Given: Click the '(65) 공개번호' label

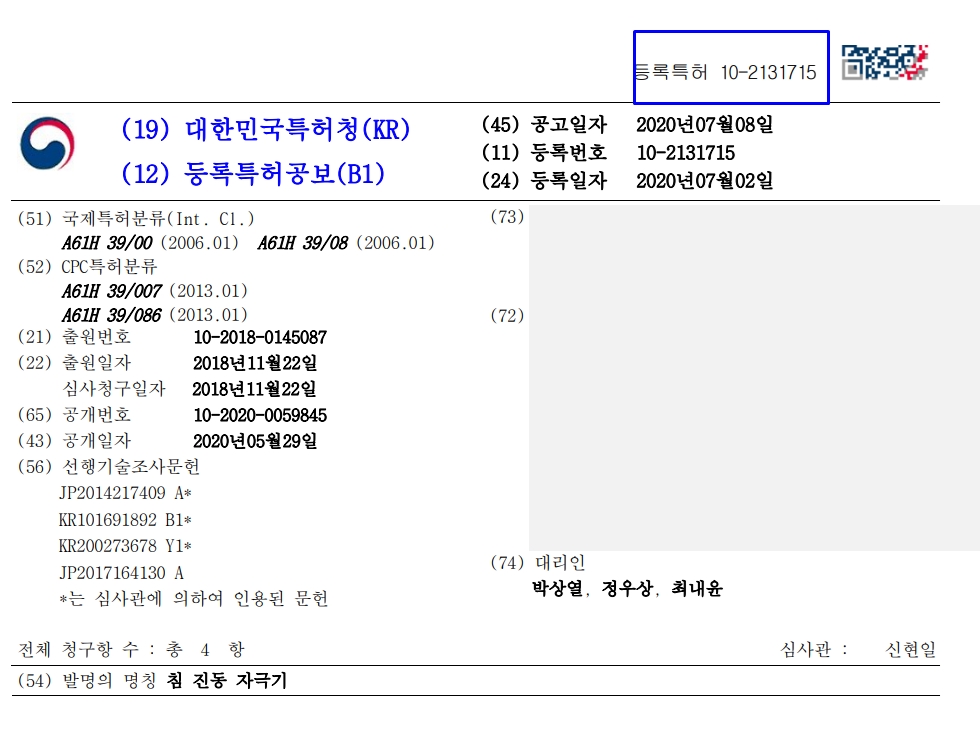Looking at the screenshot, I should coord(74,416).
